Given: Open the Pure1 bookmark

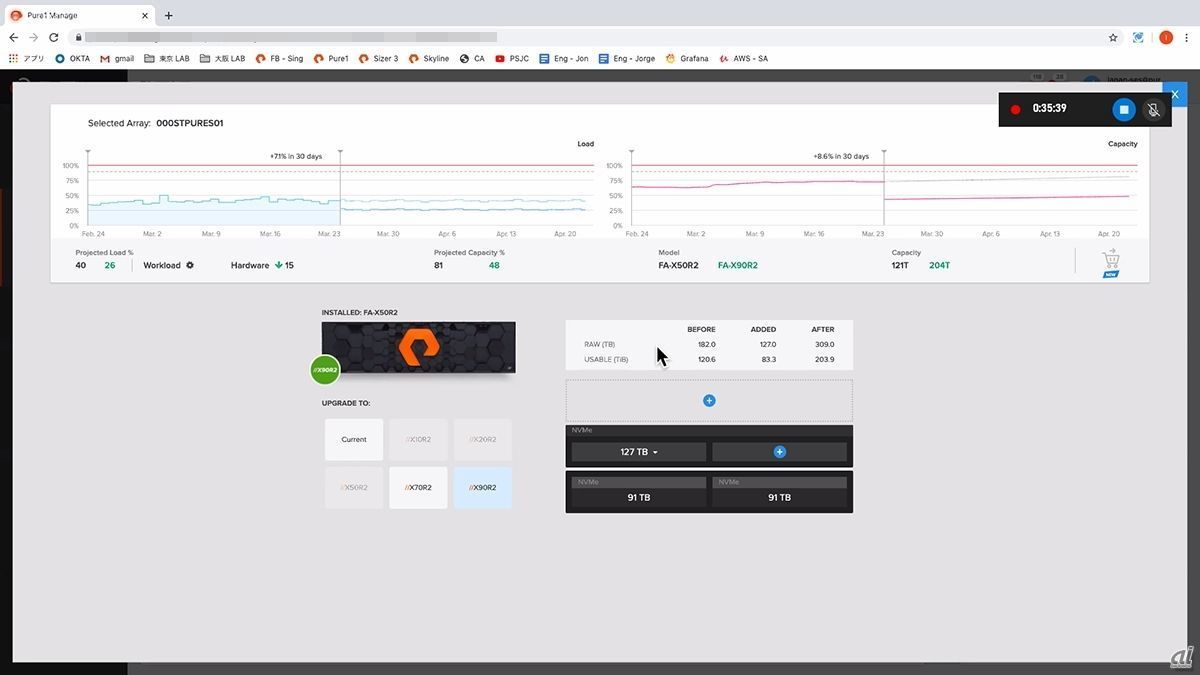Looking at the screenshot, I should click(x=331, y=59).
